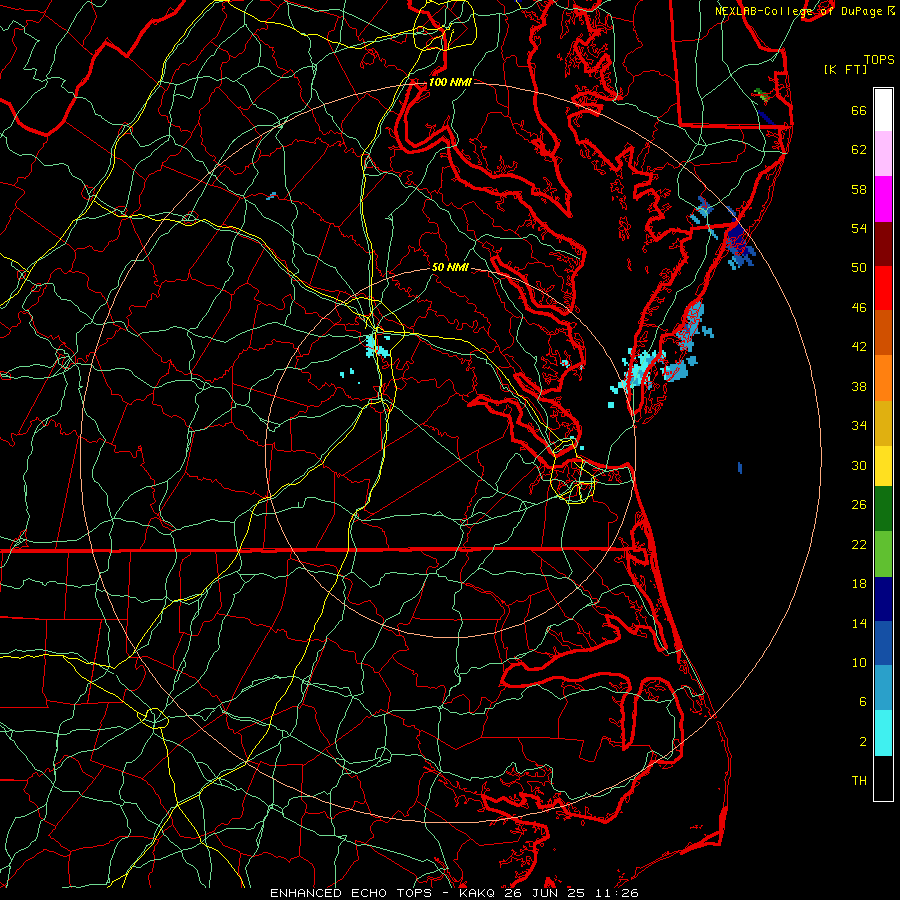Image resolution: width=900 pixels, height=900 pixels.
Task: Click the black TH band on the legend
Action: 883,778
